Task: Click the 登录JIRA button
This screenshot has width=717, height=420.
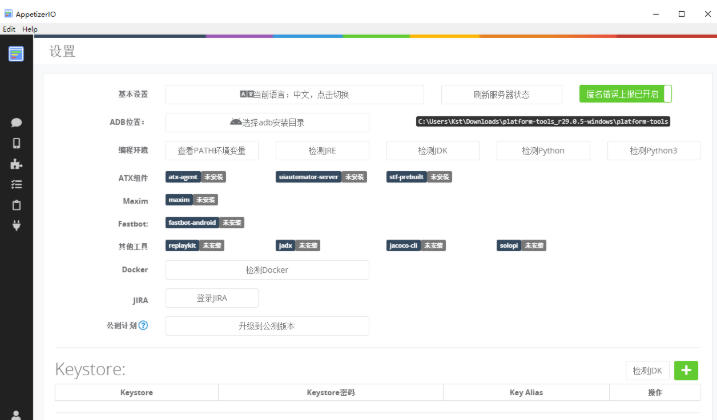Action: (212, 298)
